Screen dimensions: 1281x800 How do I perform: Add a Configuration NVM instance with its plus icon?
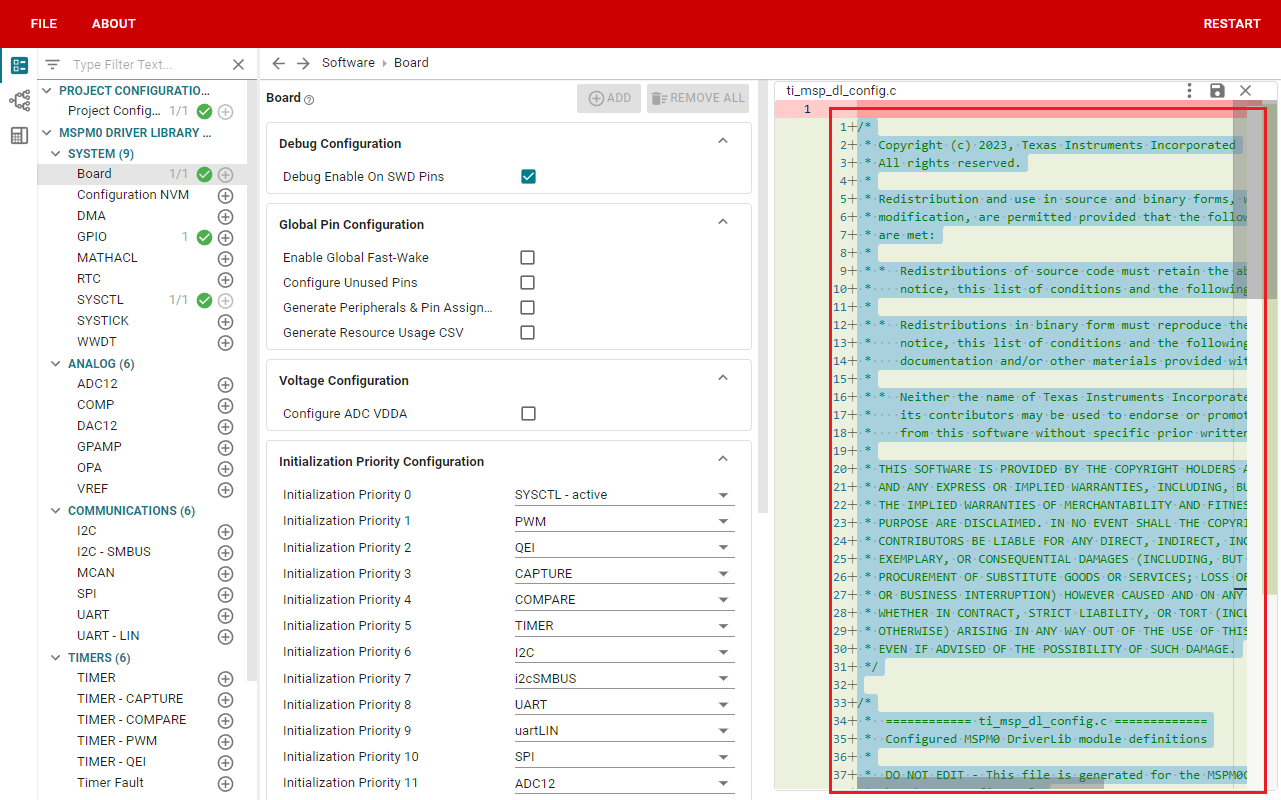click(x=225, y=196)
